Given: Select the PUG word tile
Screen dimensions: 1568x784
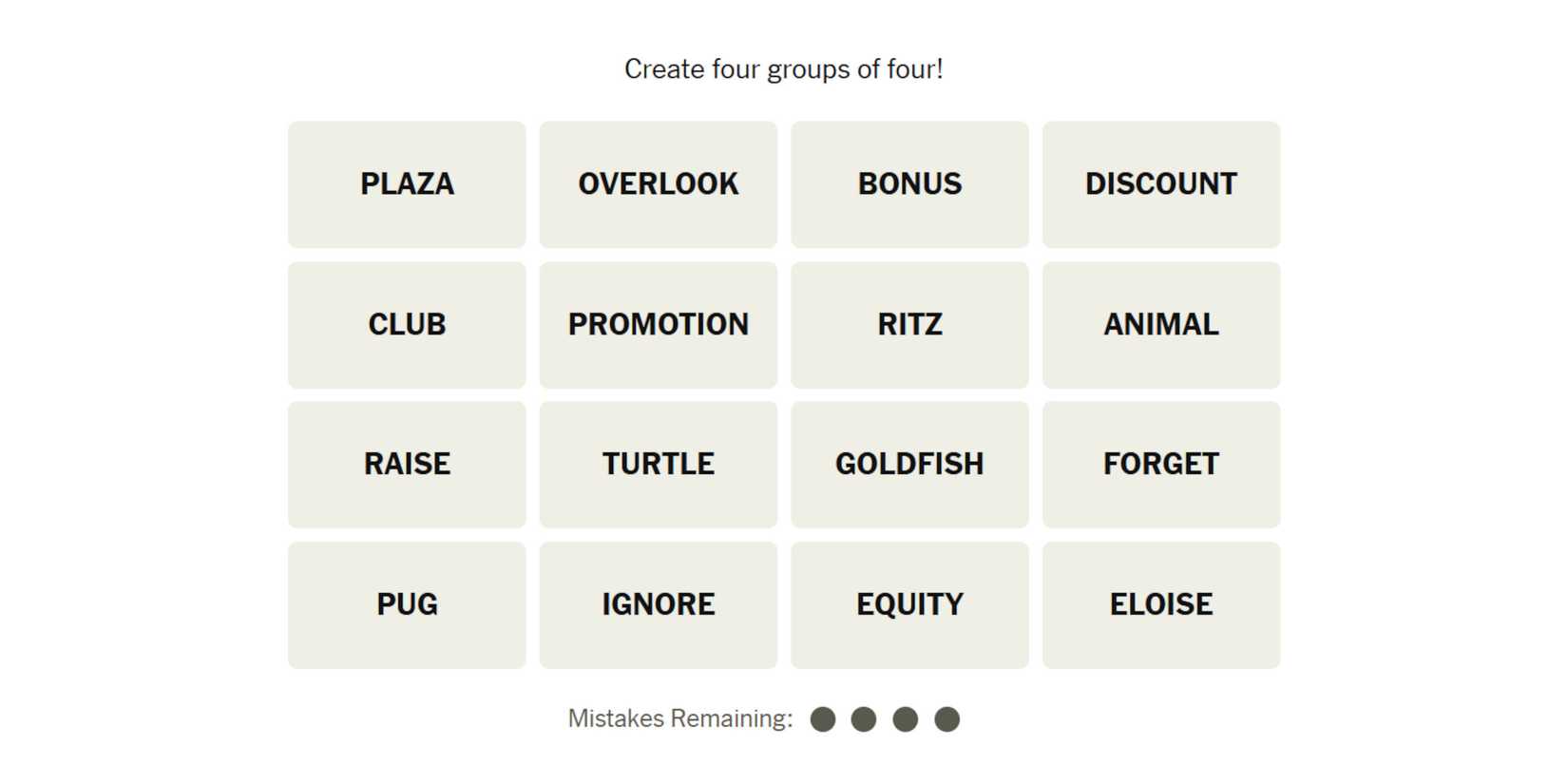Looking at the screenshot, I should 407,605.
